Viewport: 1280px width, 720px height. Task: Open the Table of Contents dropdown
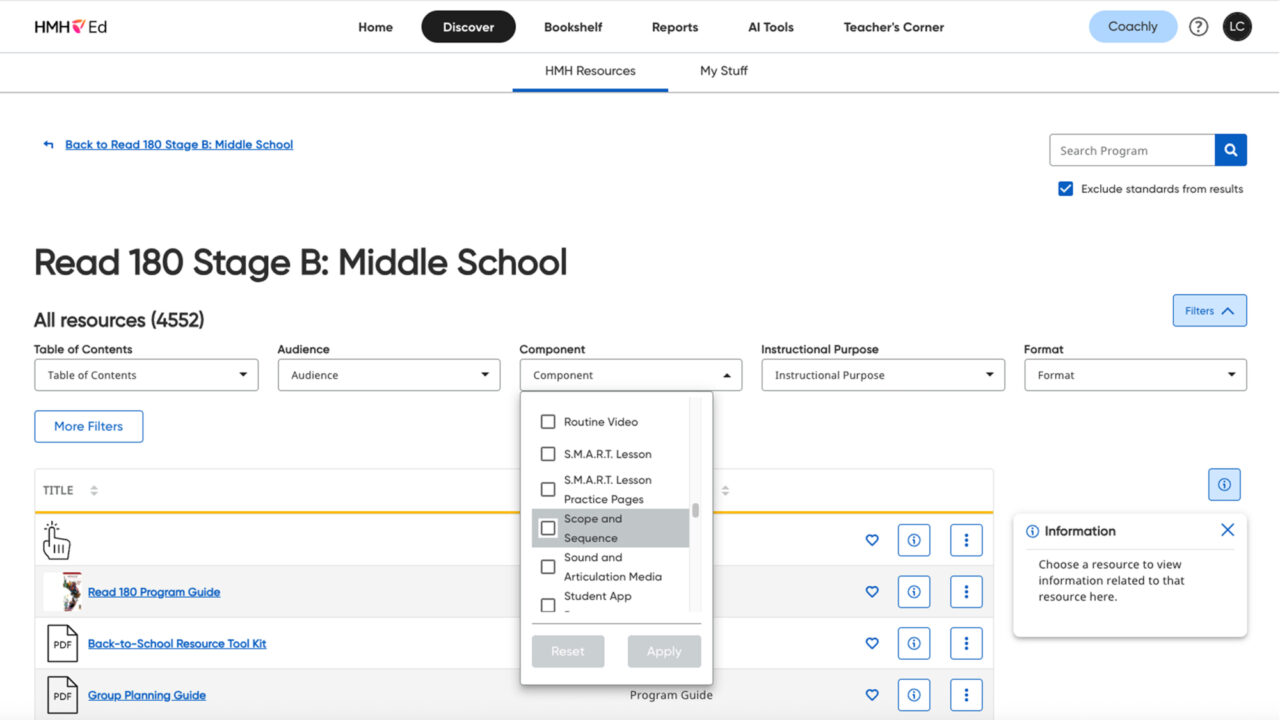coord(146,375)
